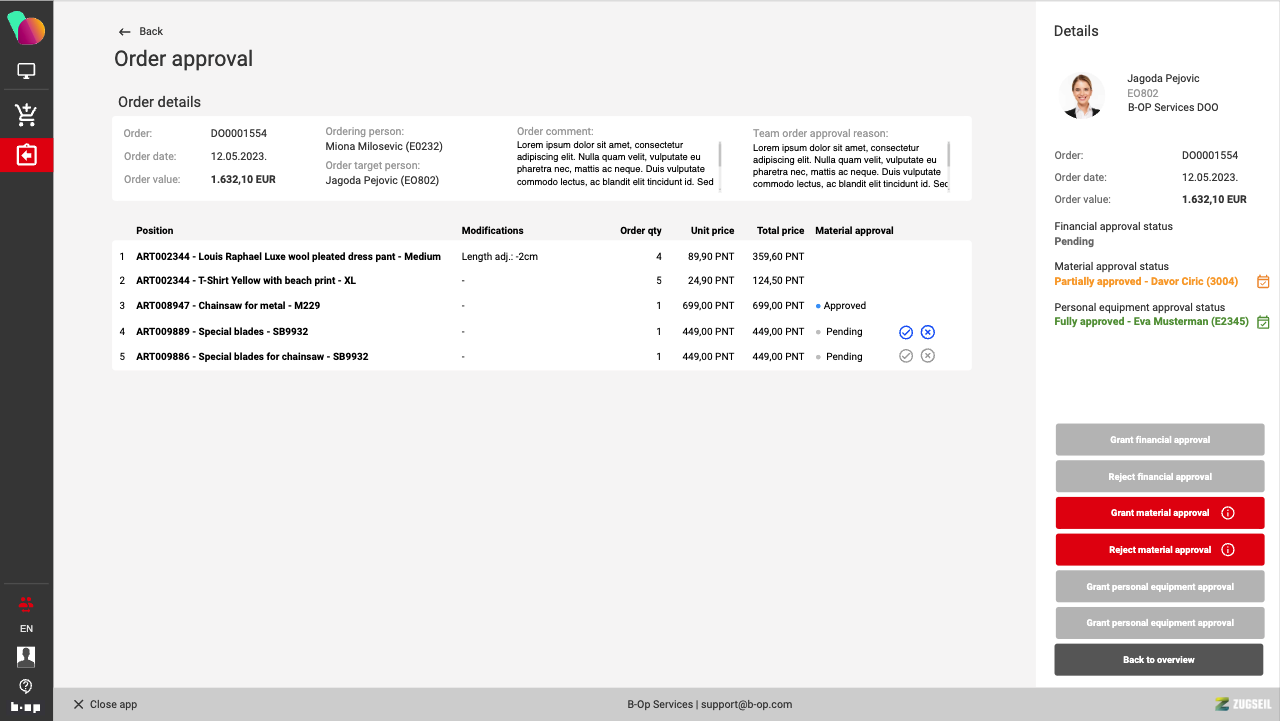This screenshot has width=1280, height=721.
Task: Open green calendar icon for personal equipment
Action: point(1263,322)
